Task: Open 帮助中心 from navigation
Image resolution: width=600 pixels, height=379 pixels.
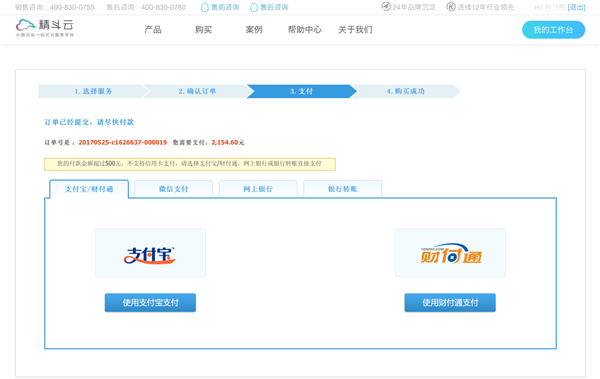Action: (305, 29)
